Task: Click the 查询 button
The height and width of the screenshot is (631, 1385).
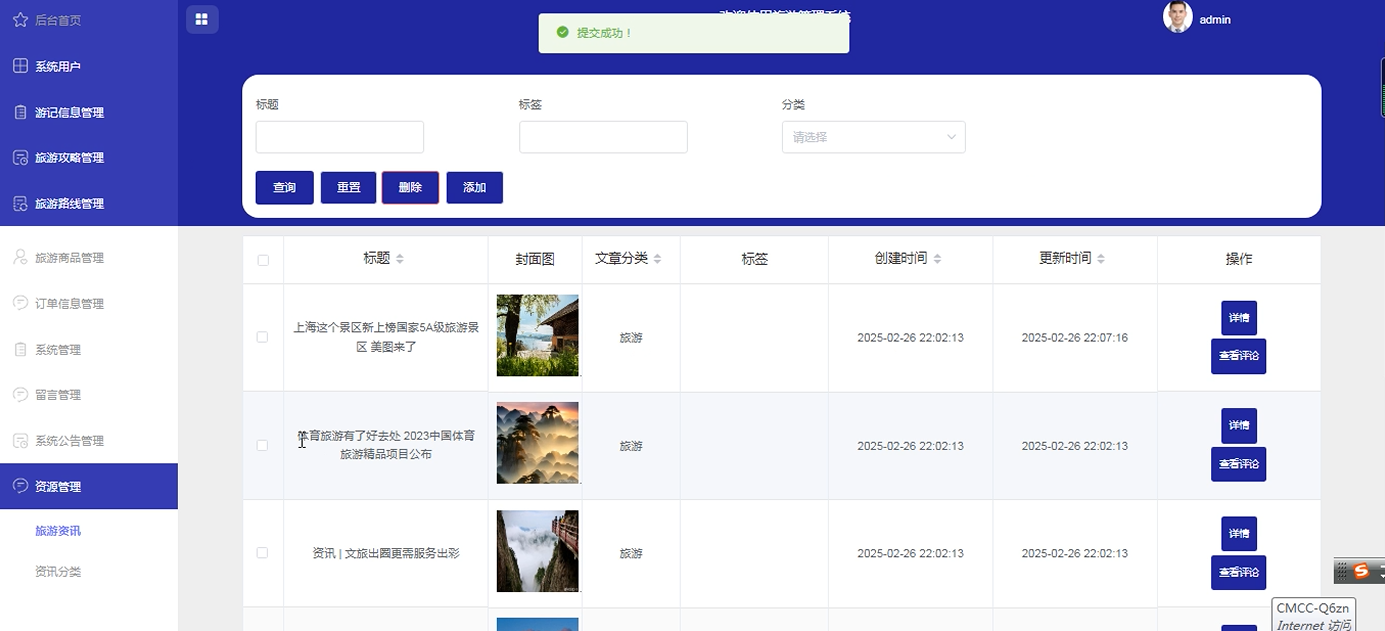Action: point(285,187)
